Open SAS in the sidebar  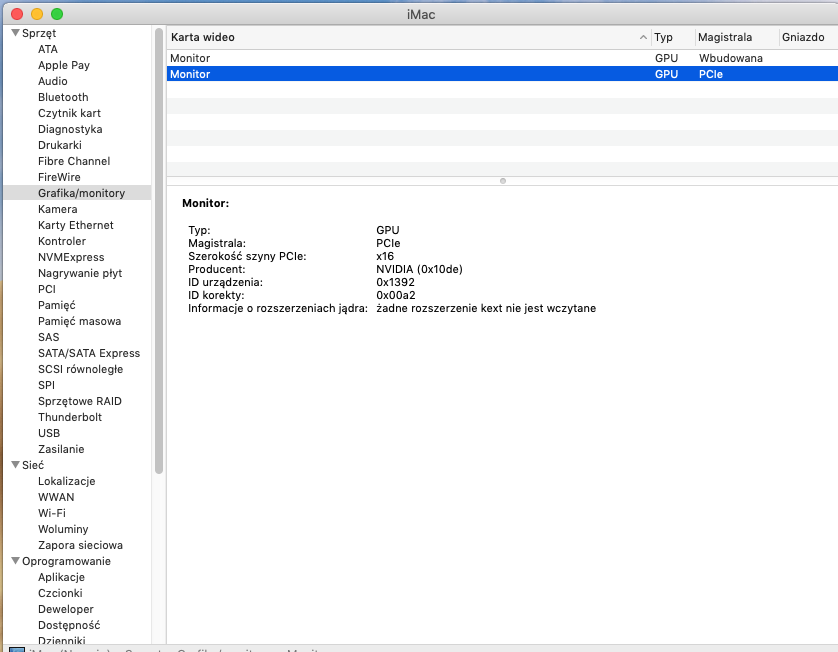pyautogui.click(x=48, y=337)
